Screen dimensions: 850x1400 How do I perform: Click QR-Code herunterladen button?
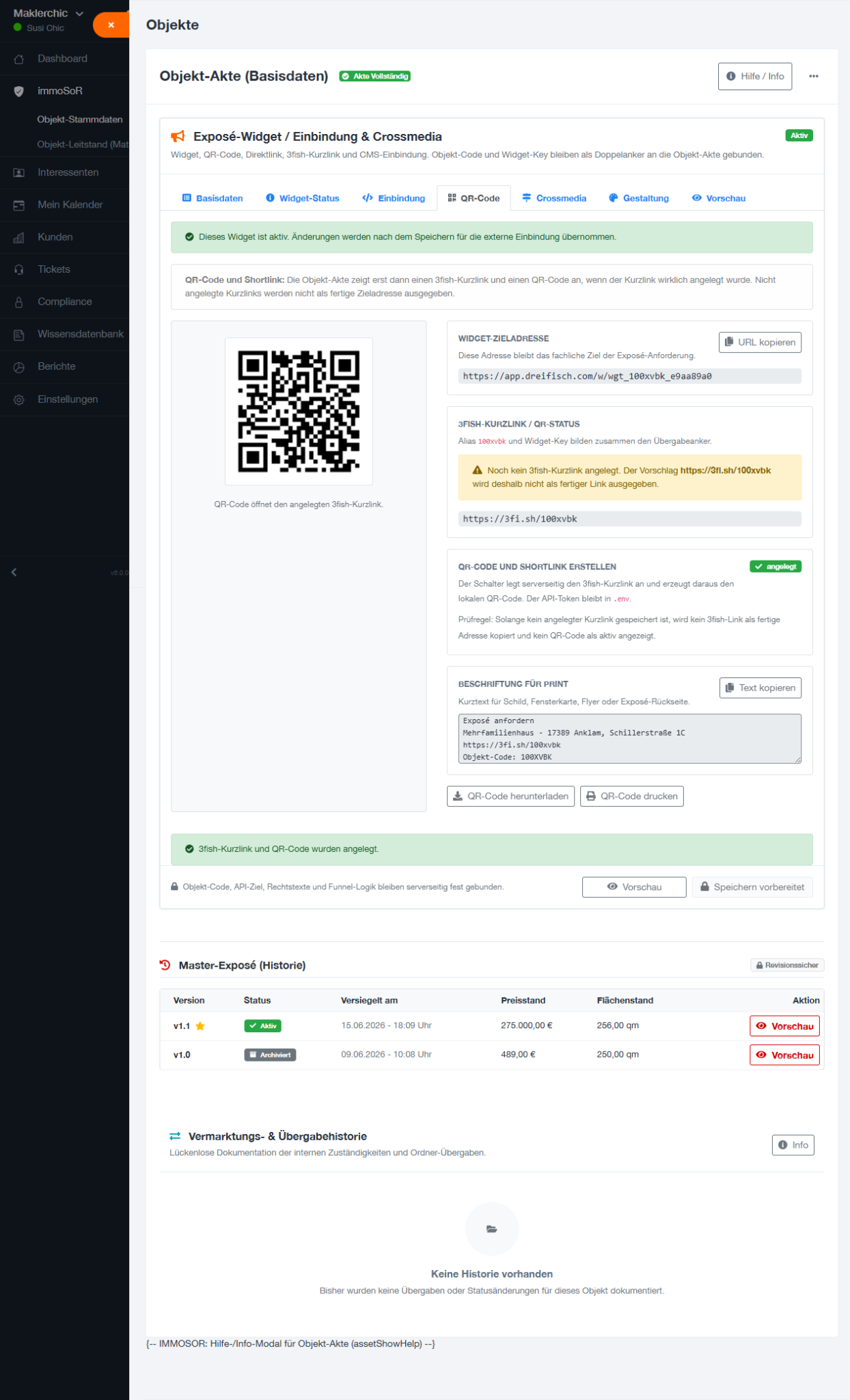510,796
